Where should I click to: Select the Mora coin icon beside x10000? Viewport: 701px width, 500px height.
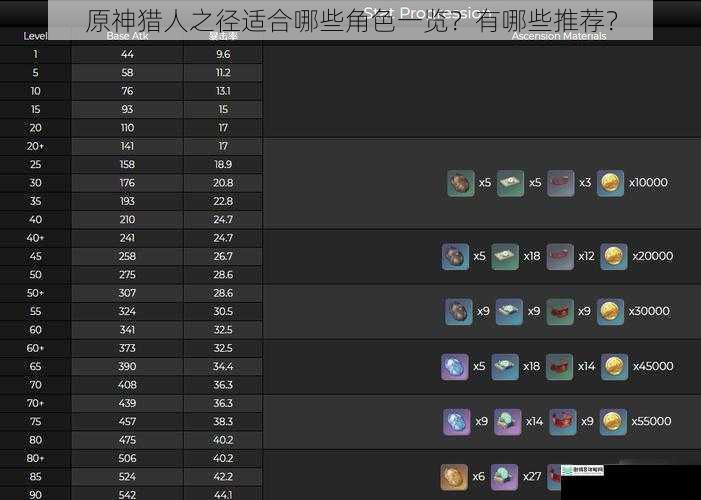(x=610, y=183)
